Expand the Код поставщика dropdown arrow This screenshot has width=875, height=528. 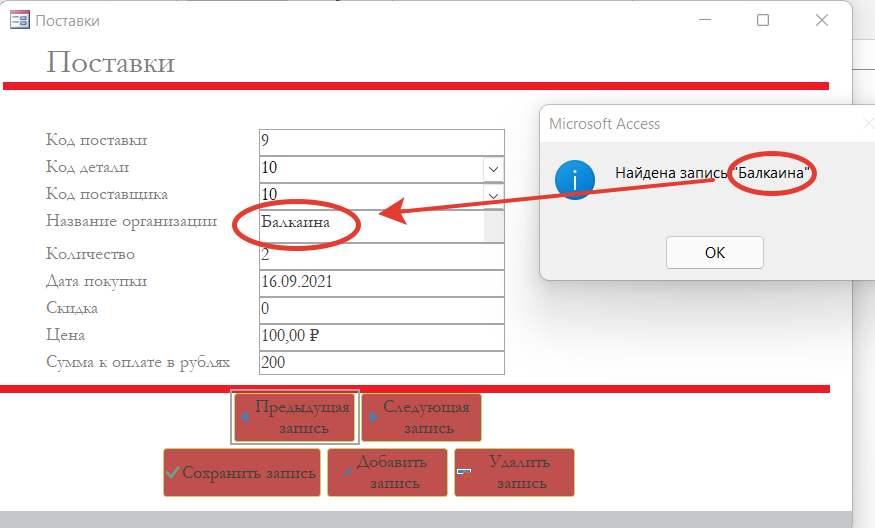pyautogui.click(x=493, y=196)
